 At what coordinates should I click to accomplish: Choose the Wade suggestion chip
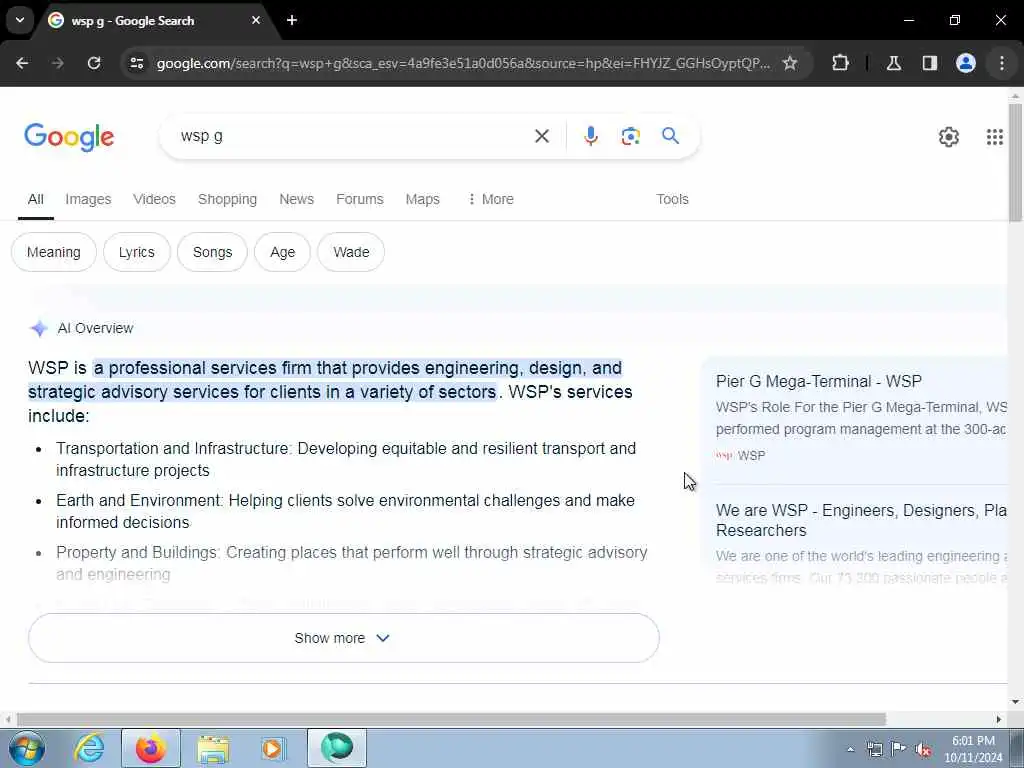coord(351,252)
